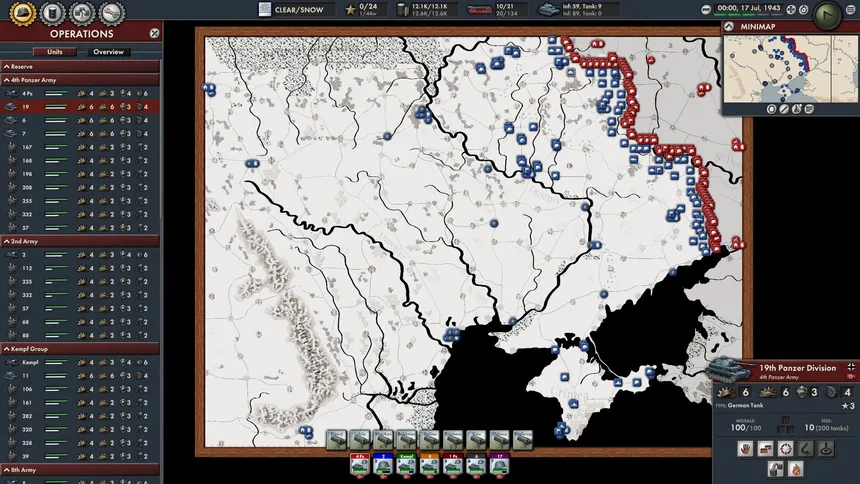This screenshot has height=484, width=860.
Task: Select the 168 division row in the list
Action: 80,161
